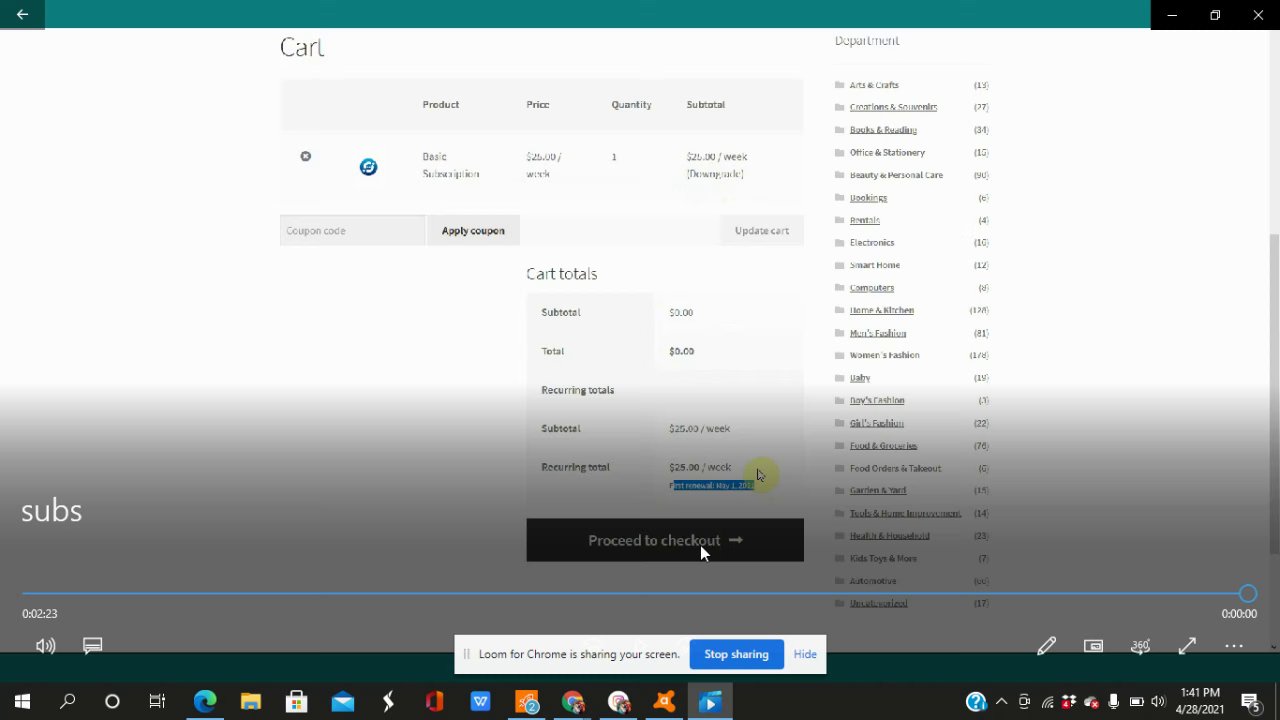Image resolution: width=1280 pixels, height=720 pixels.
Task: Open the Boy's Fashion department
Action: pos(877,400)
